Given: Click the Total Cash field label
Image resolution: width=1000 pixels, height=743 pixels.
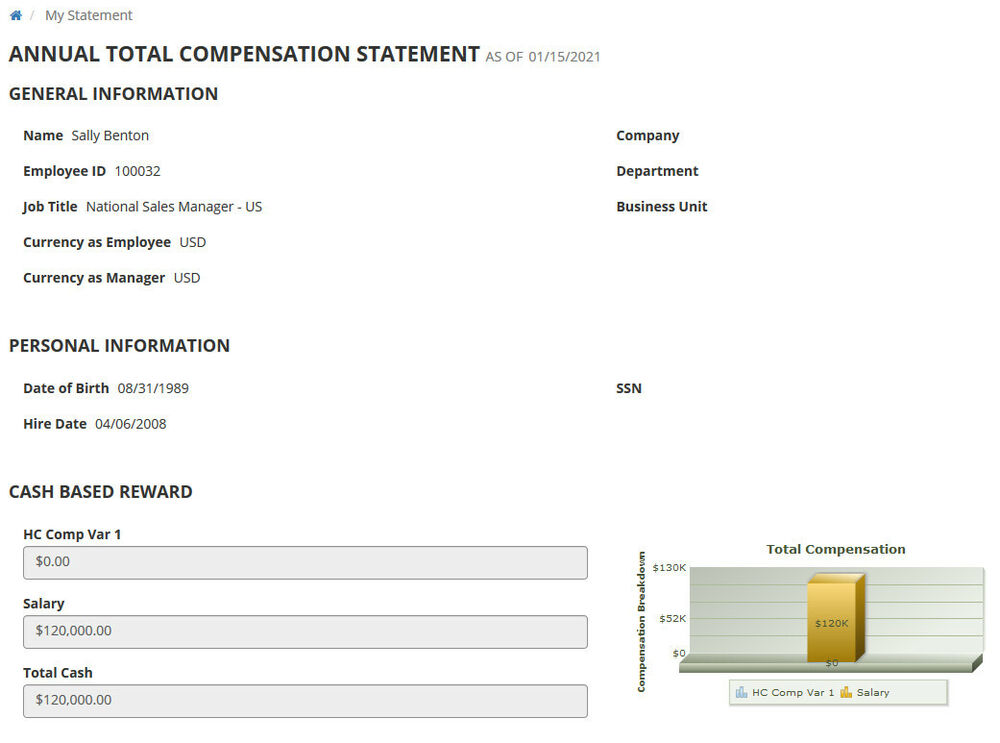Looking at the screenshot, I should 58,673.
